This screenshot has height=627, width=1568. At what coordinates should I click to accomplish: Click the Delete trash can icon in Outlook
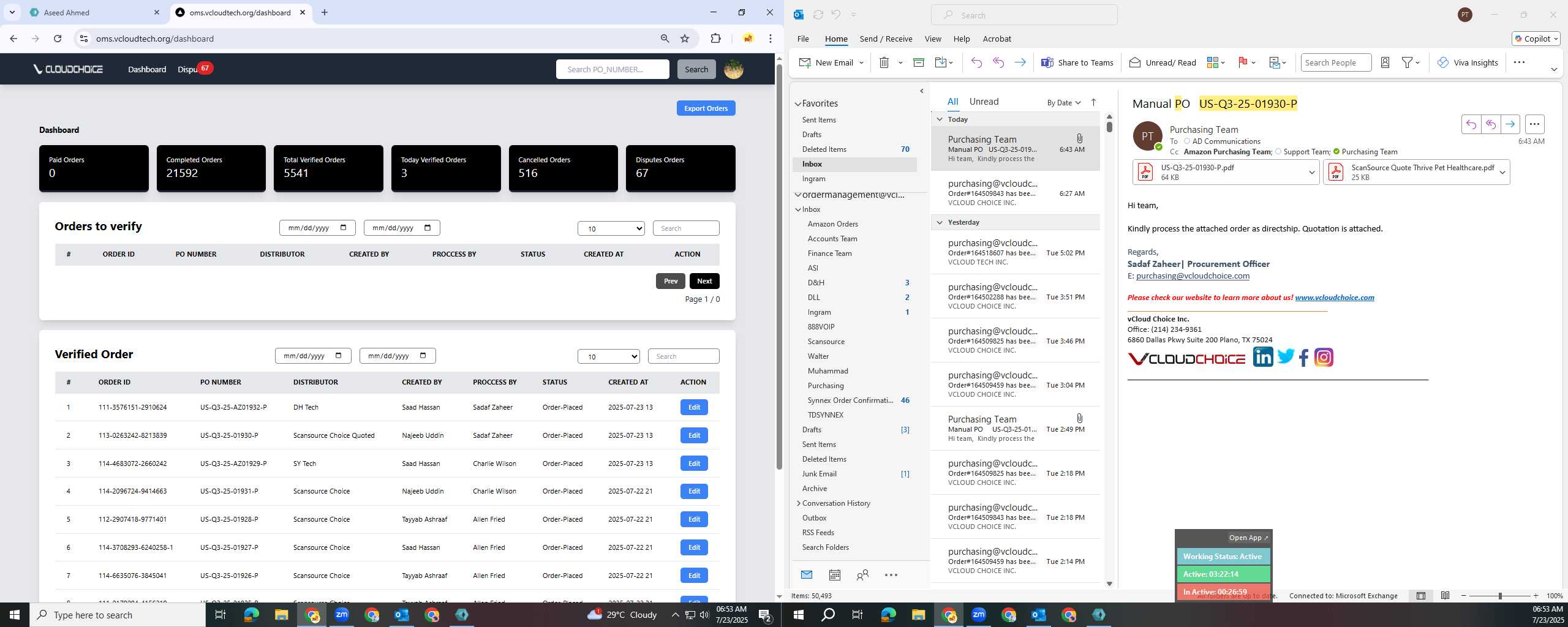coord(884,62)
